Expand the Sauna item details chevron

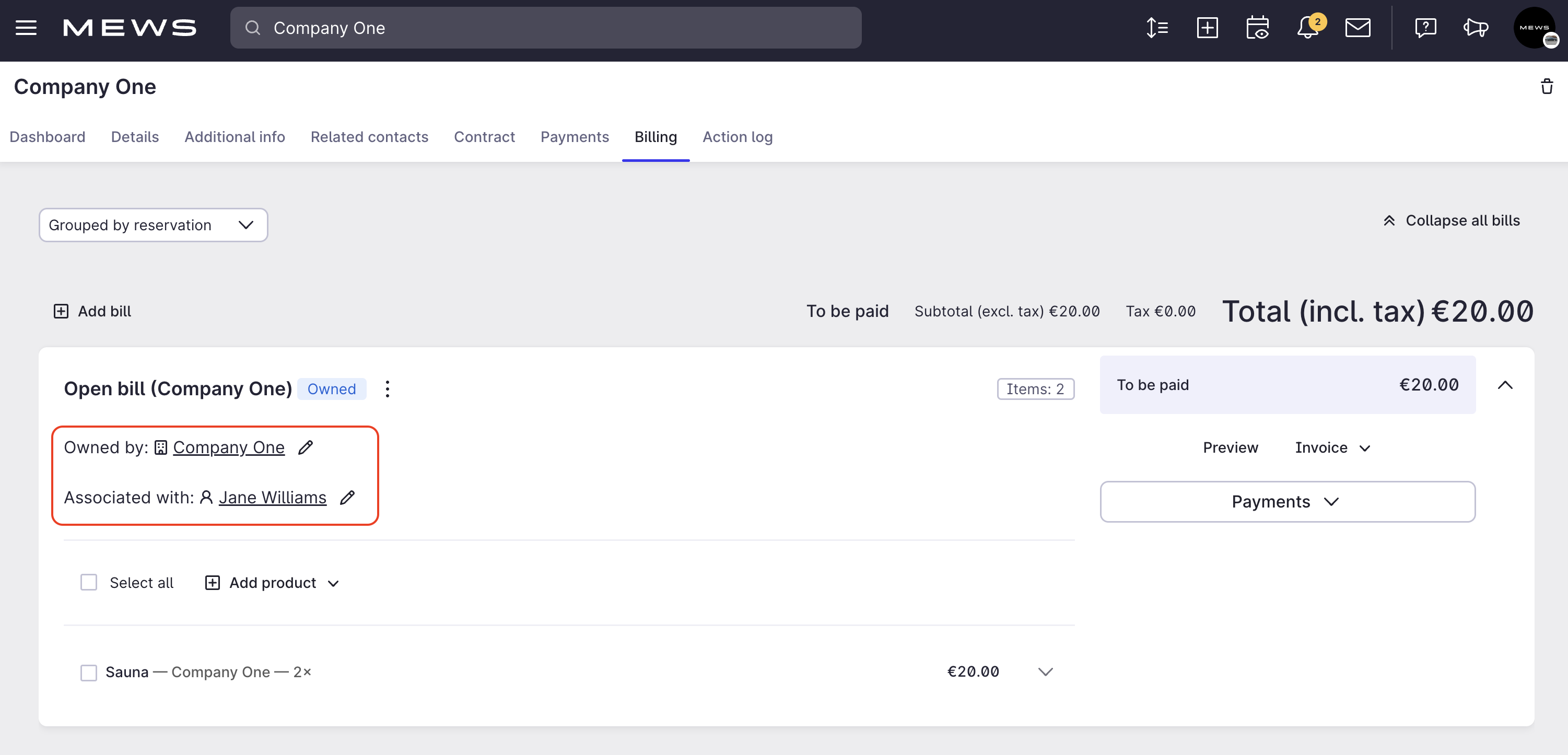pos(1045,673)
